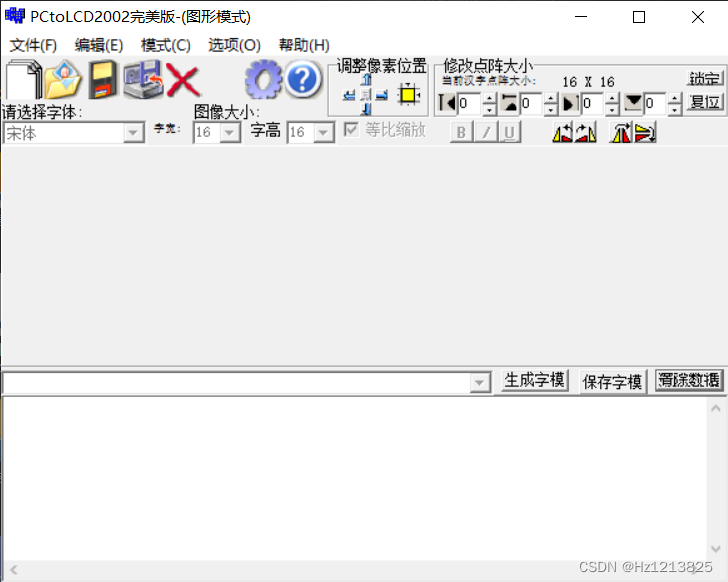
Task: Click the New blank image icon
Action: coord(23,79)
